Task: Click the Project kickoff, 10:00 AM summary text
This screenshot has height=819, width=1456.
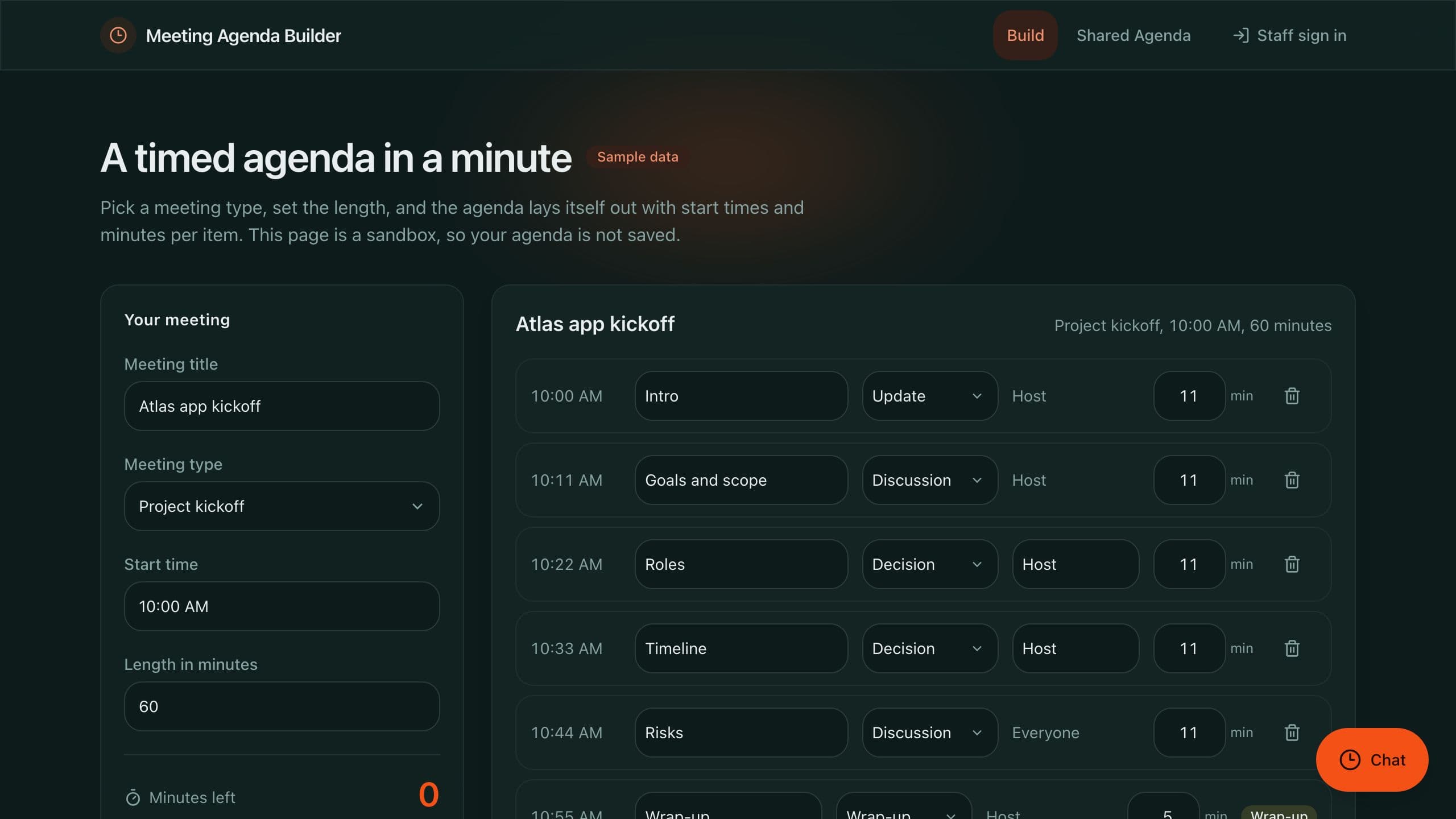Action: pos(1193,325)
